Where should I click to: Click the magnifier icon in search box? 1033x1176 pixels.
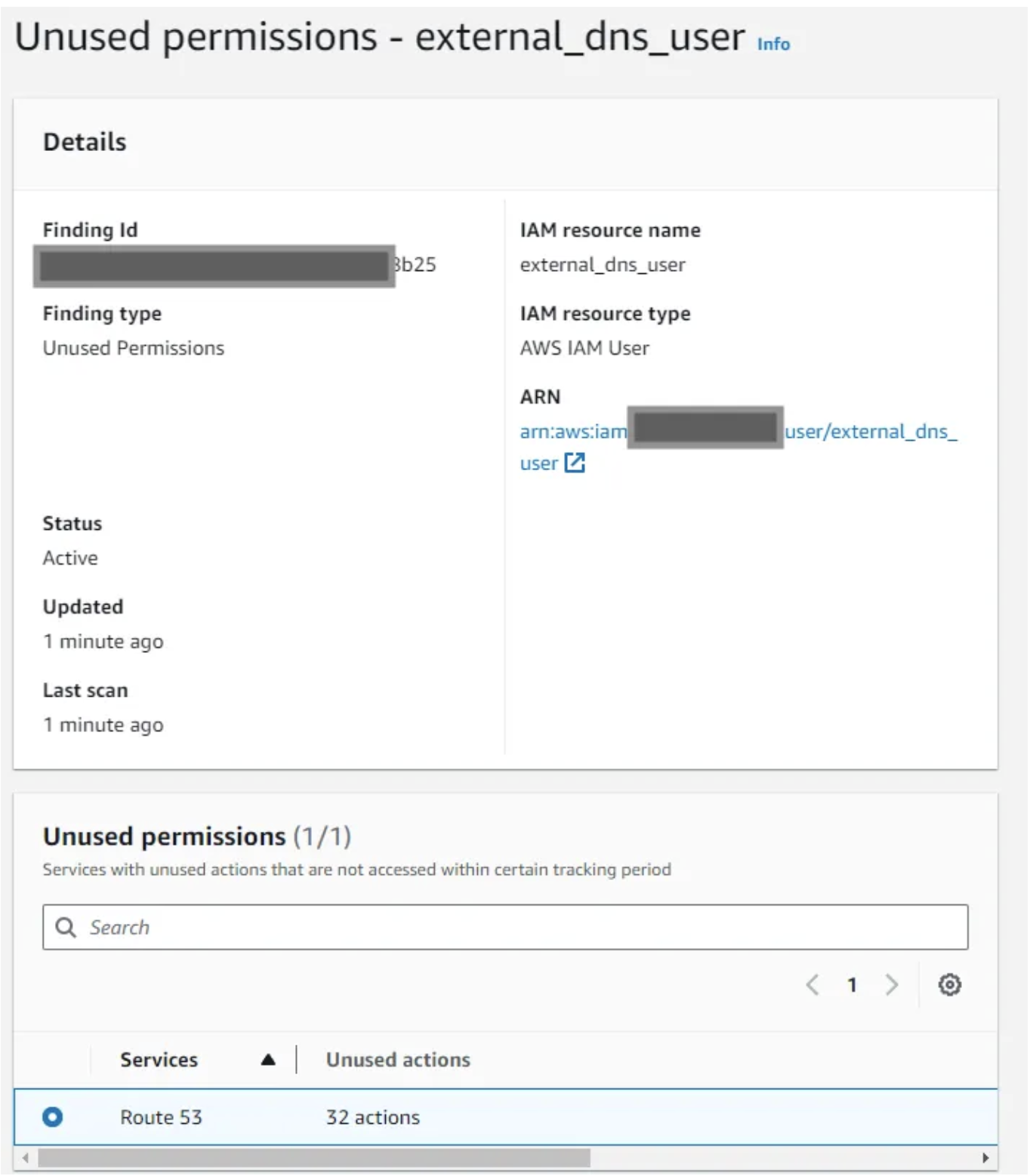tap(66, 927)
